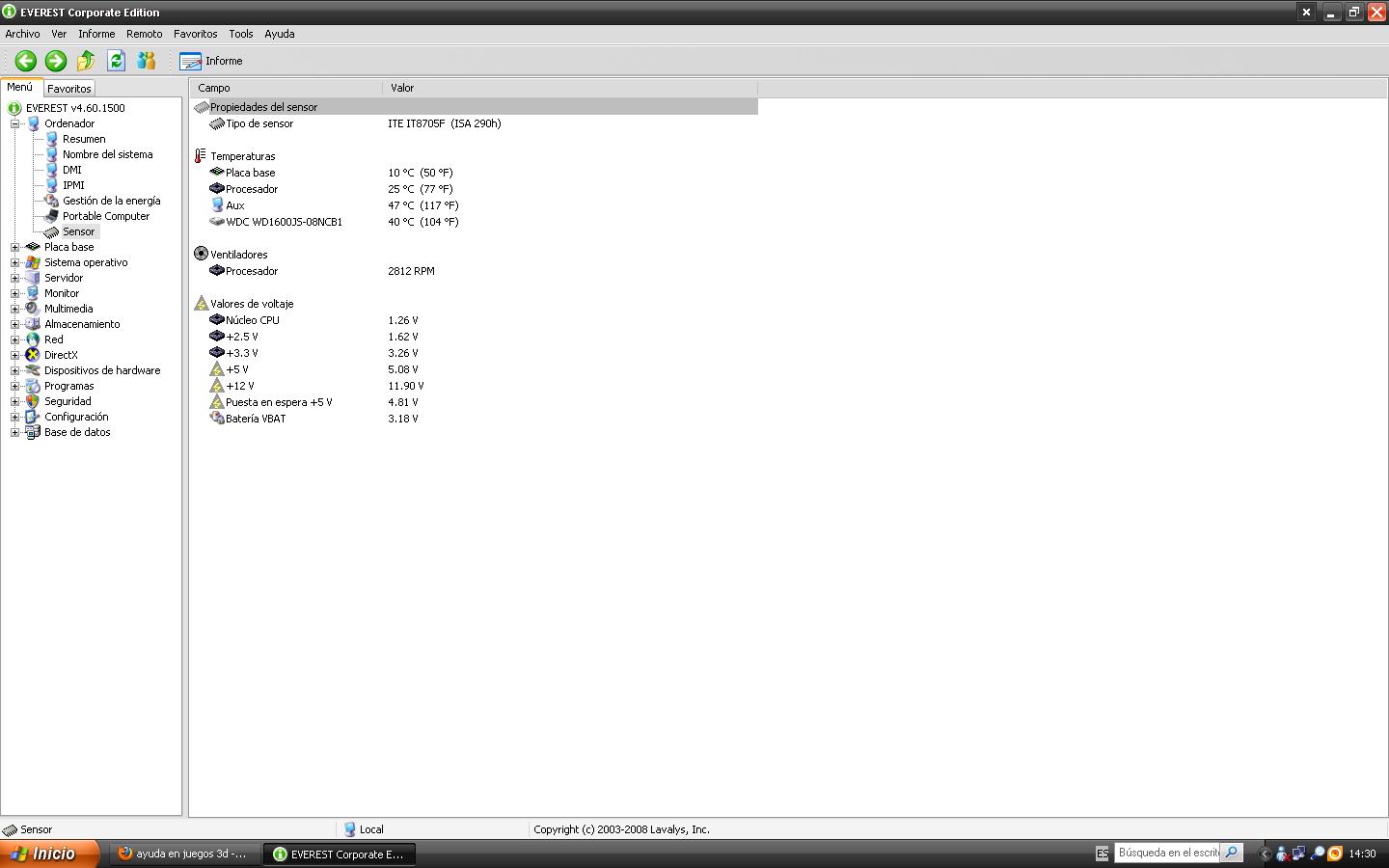Select EVEREST v4.60.1500 root icon in tree
The height and width of the screenshot is (868, 1389).
tap(14, 108)
